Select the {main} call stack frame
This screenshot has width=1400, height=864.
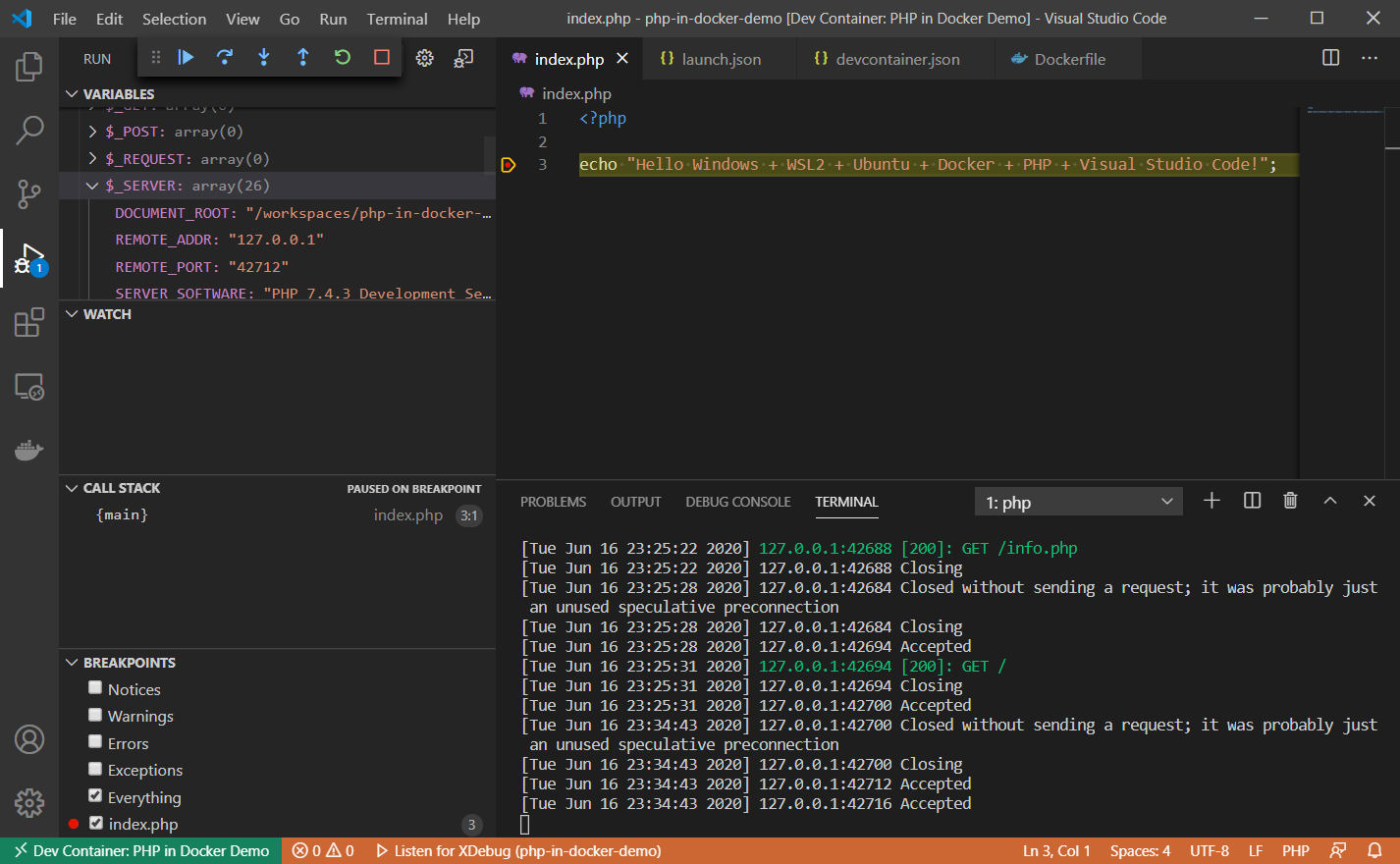coord(277,515)
